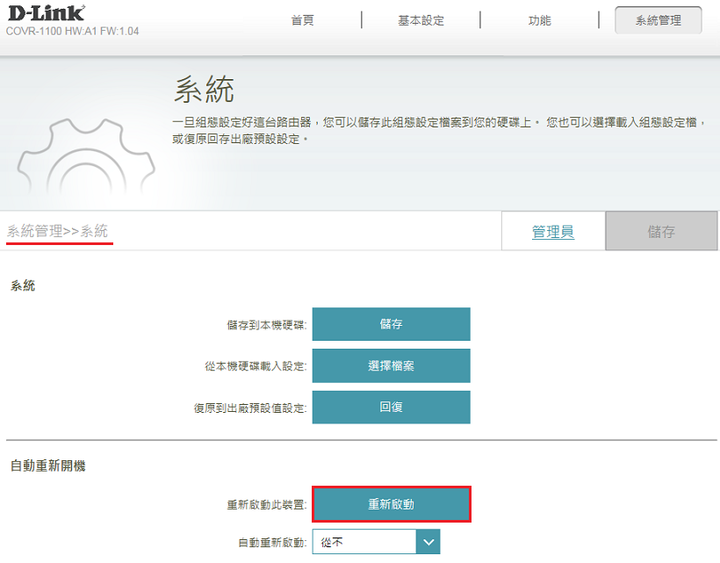This screenshot has height=563, width=720.
Task: Click the 系統 page title
Action: coord(204,89)
